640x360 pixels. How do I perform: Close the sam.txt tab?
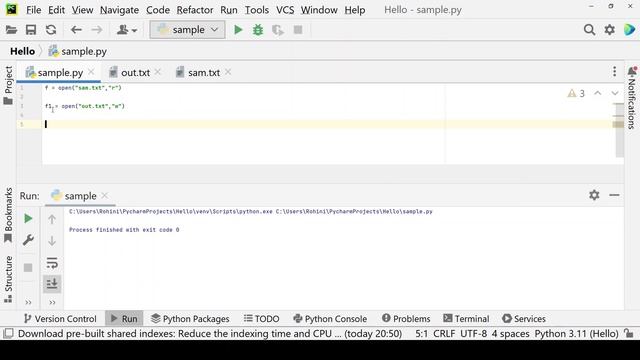tap(228, 72)
